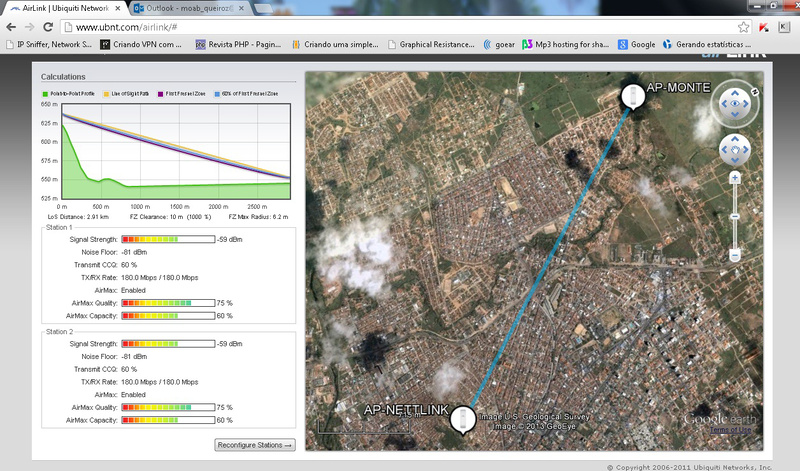The width and height of the screenshot is (800, 471).
Task: Click the Calculations heading
Action: 63,77
